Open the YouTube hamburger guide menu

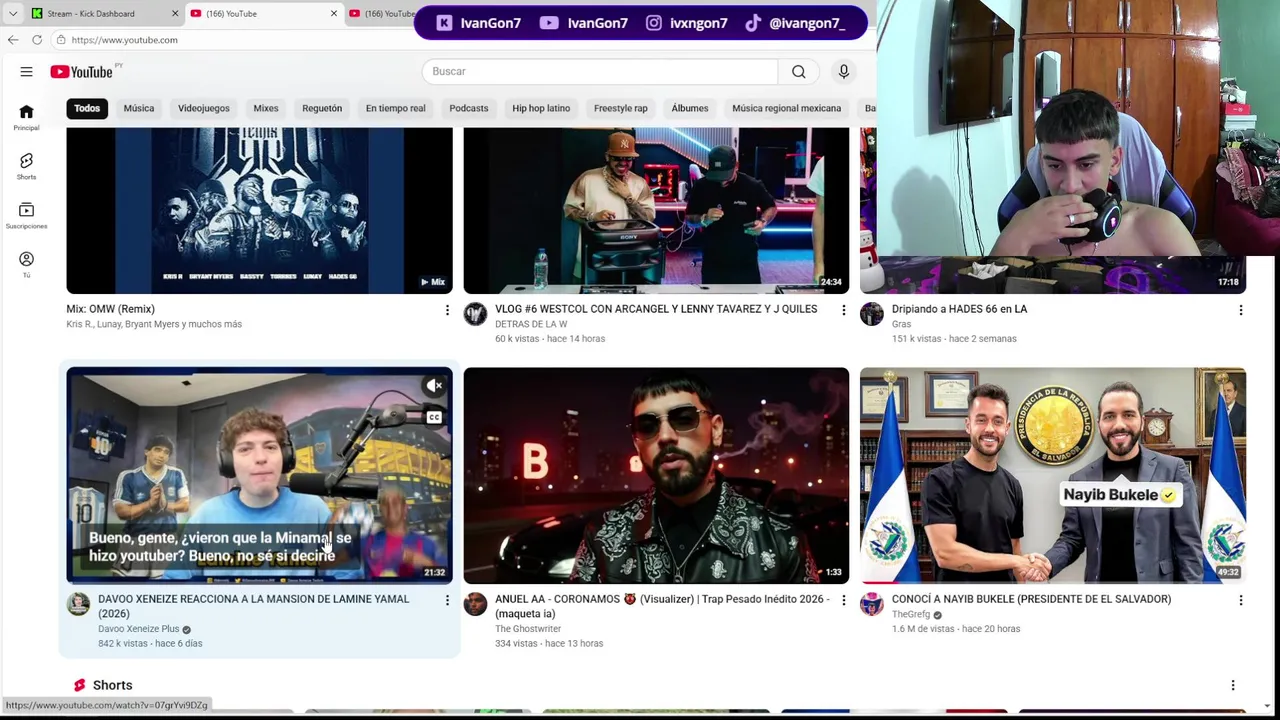click(26, 72)
